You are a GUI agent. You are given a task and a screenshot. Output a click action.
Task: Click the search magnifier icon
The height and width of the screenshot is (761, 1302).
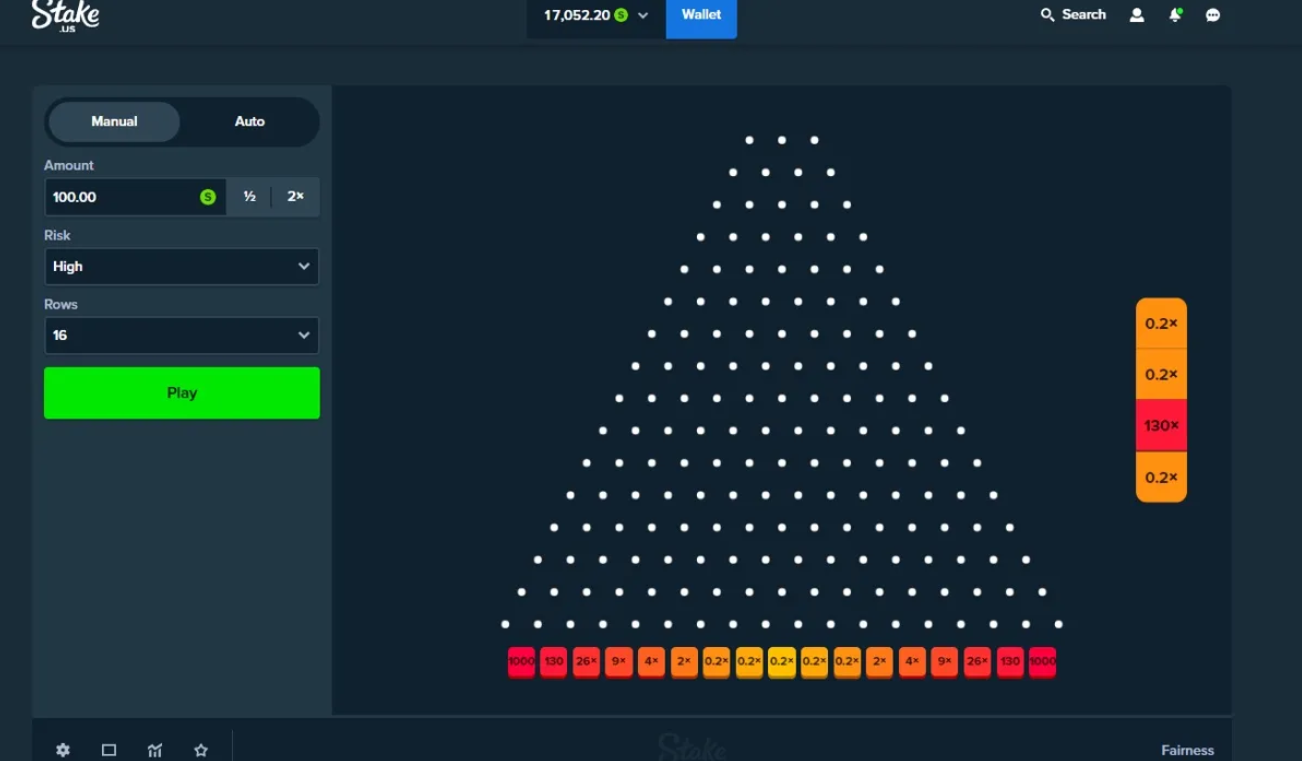click(x=1047, y=15)
